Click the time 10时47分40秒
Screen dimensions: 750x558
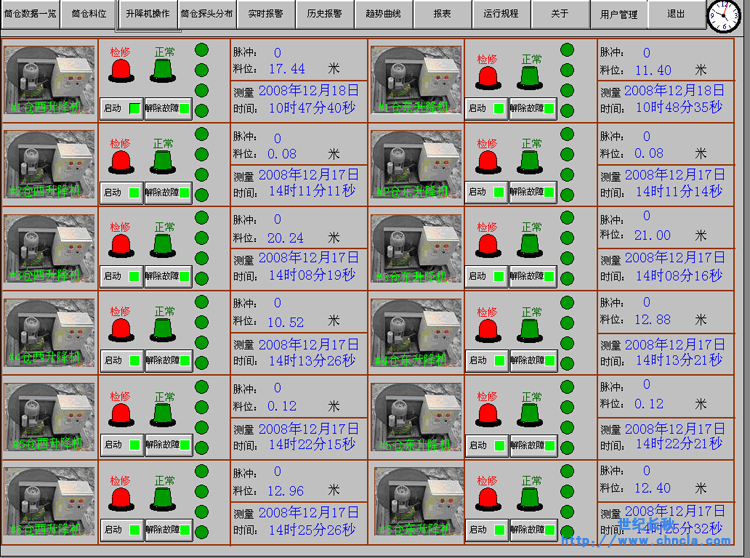point(312,108)
